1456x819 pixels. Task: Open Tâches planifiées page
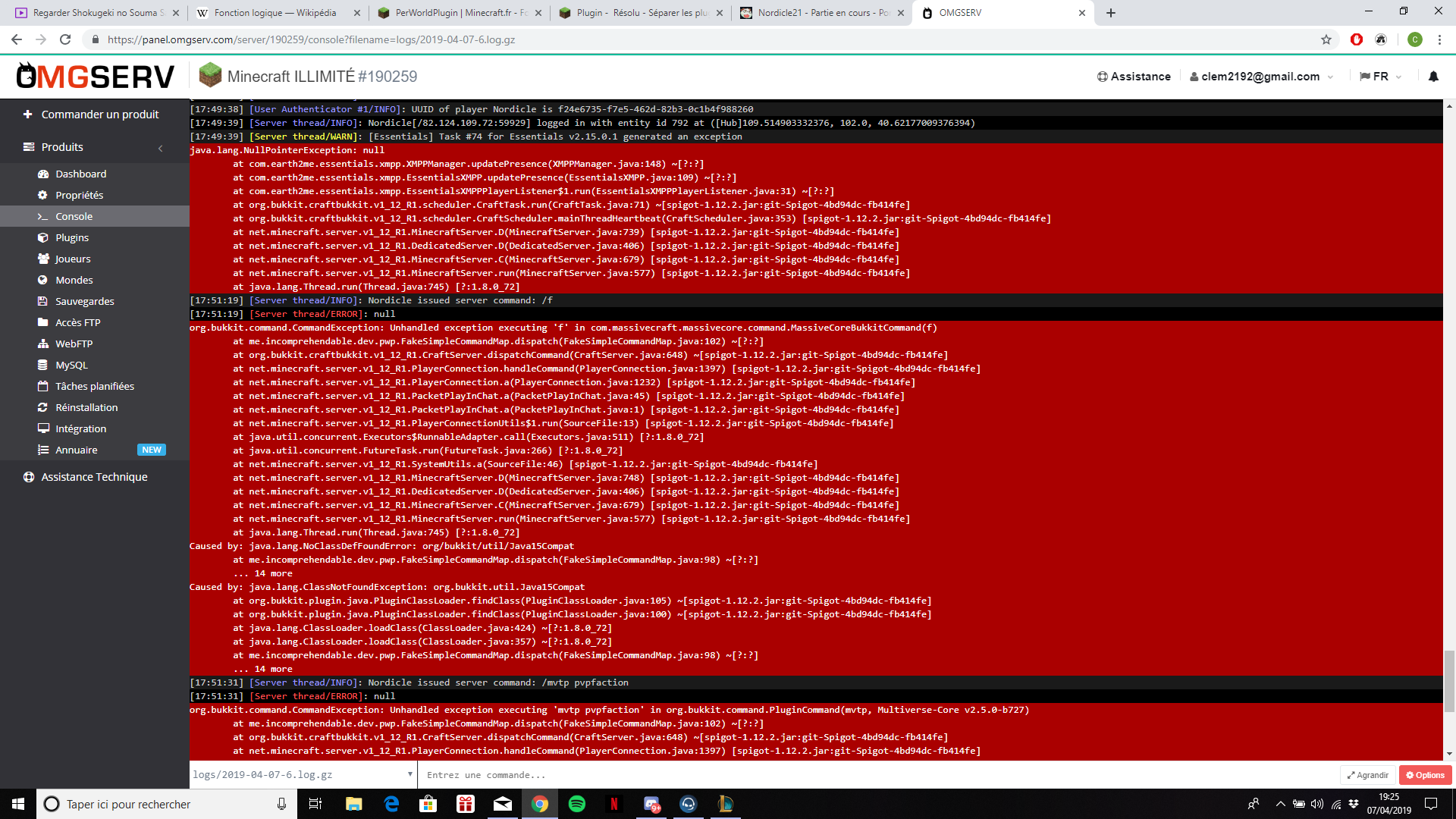tap(95, 386)
